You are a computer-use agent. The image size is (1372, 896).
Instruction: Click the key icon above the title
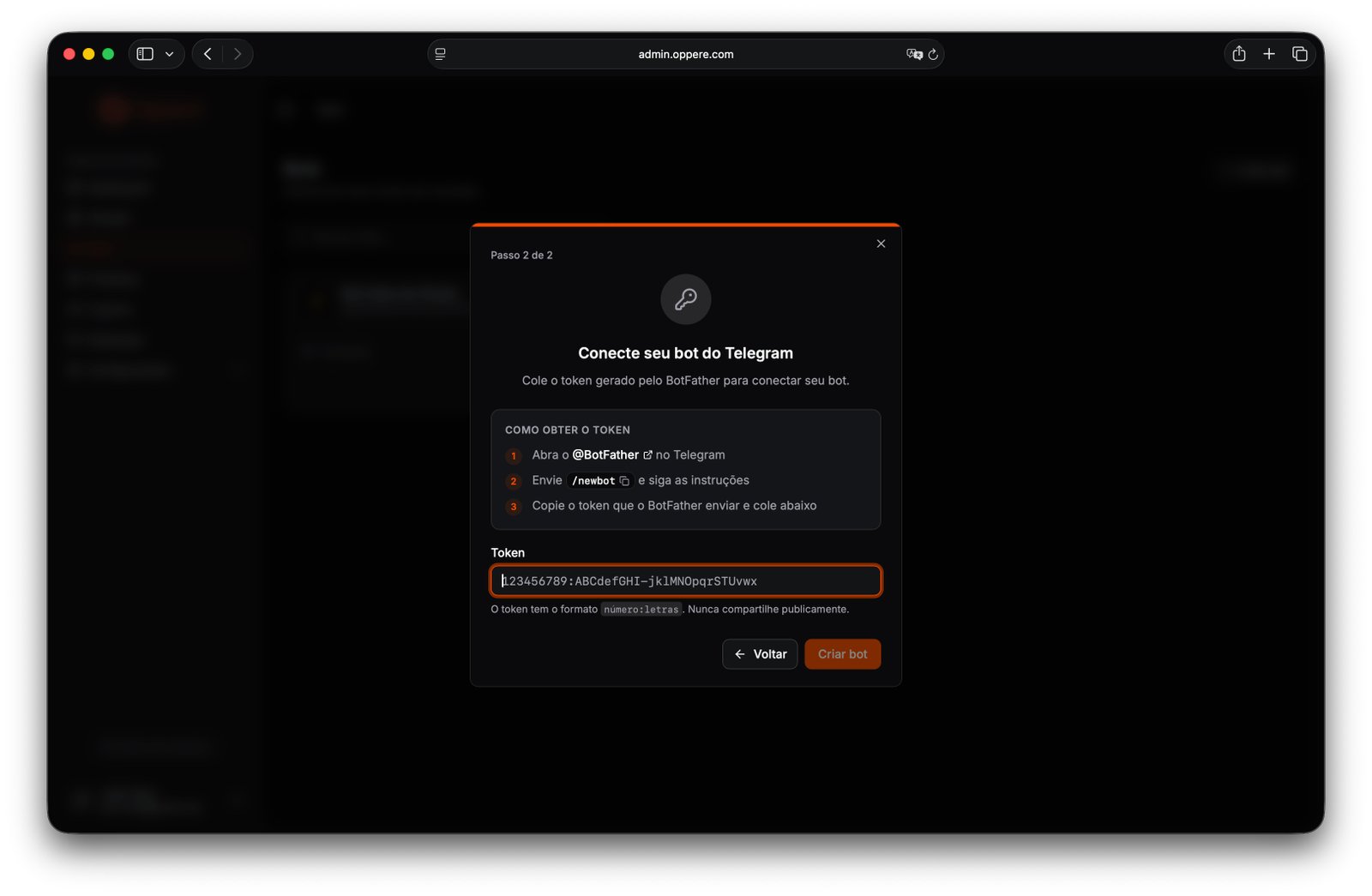685,299
